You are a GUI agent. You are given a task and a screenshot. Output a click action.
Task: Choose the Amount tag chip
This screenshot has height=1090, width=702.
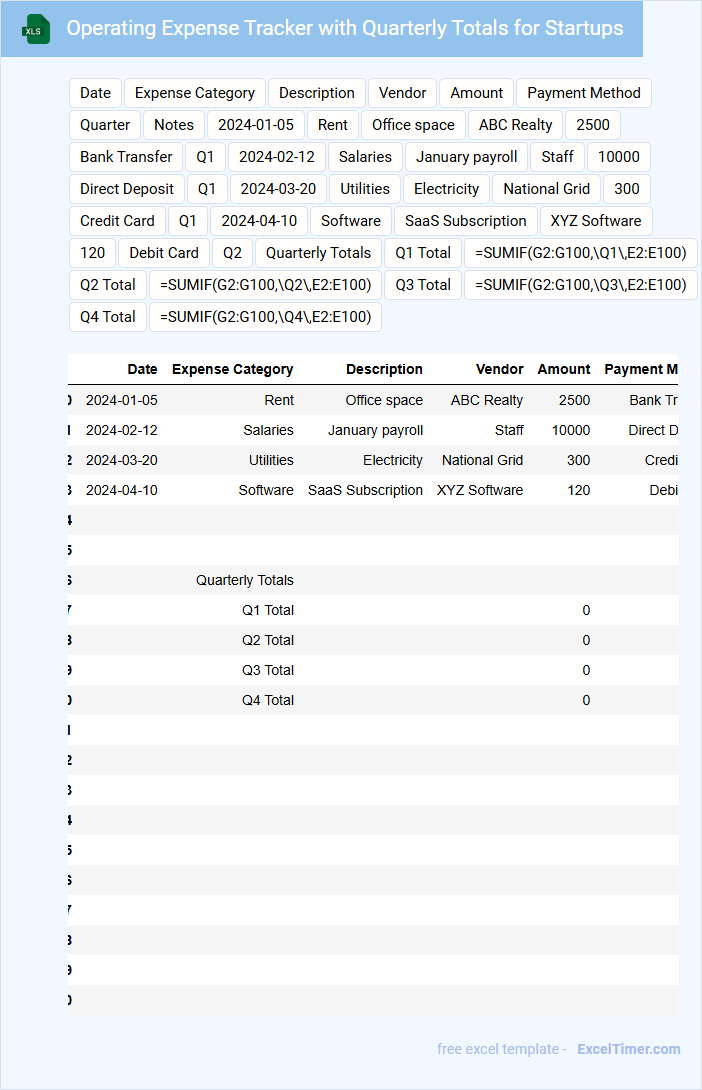tap(477, 93)
